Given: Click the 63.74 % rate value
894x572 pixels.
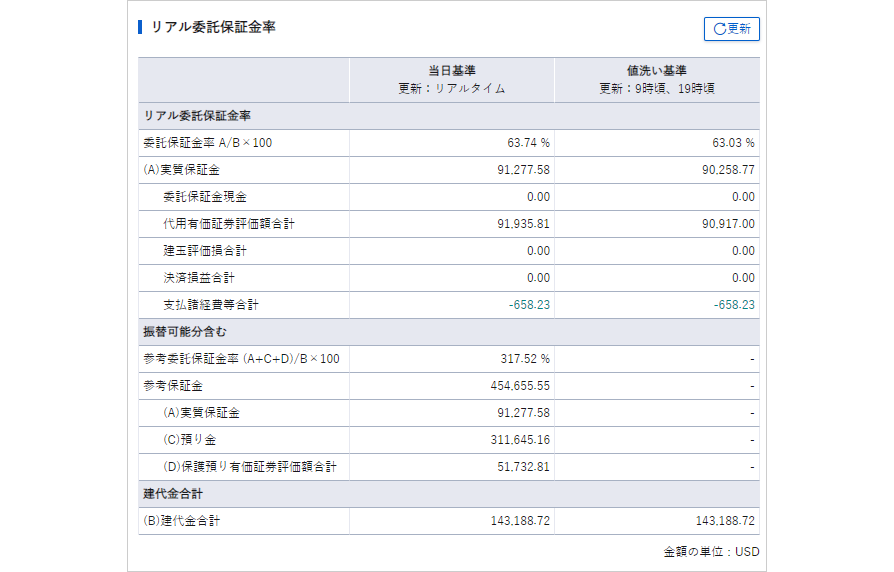Looking at the screenshot, I should [x=528, y=143].
